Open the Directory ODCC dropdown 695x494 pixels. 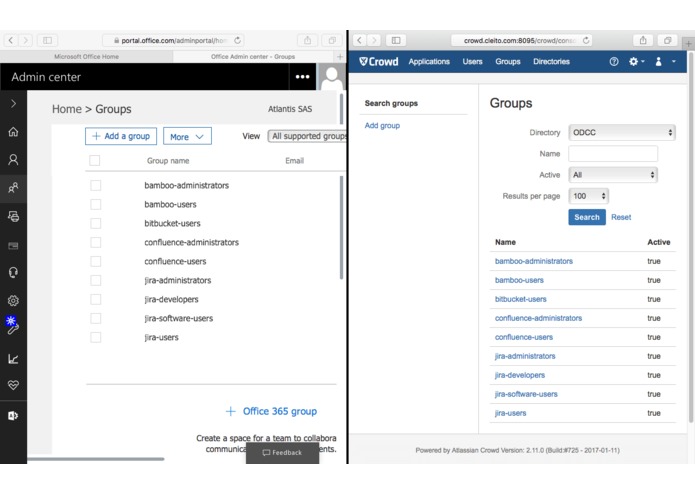click(622, 132)
